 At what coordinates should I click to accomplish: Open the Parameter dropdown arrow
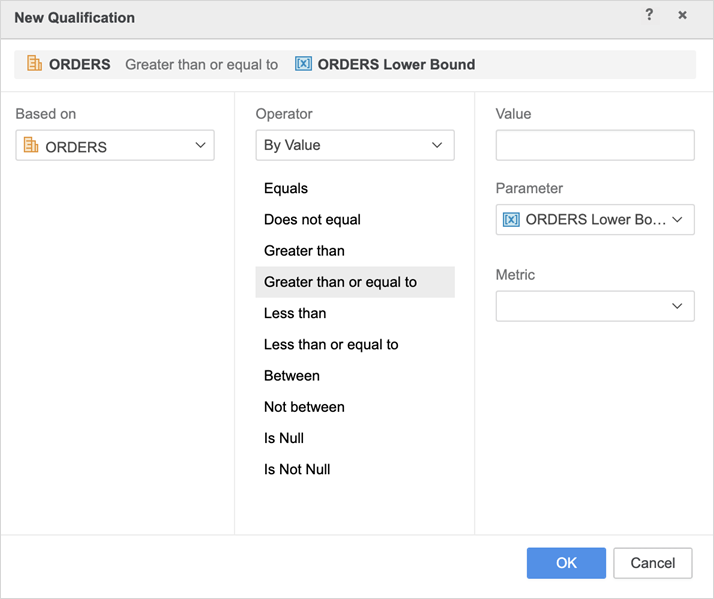pos(677,219)
